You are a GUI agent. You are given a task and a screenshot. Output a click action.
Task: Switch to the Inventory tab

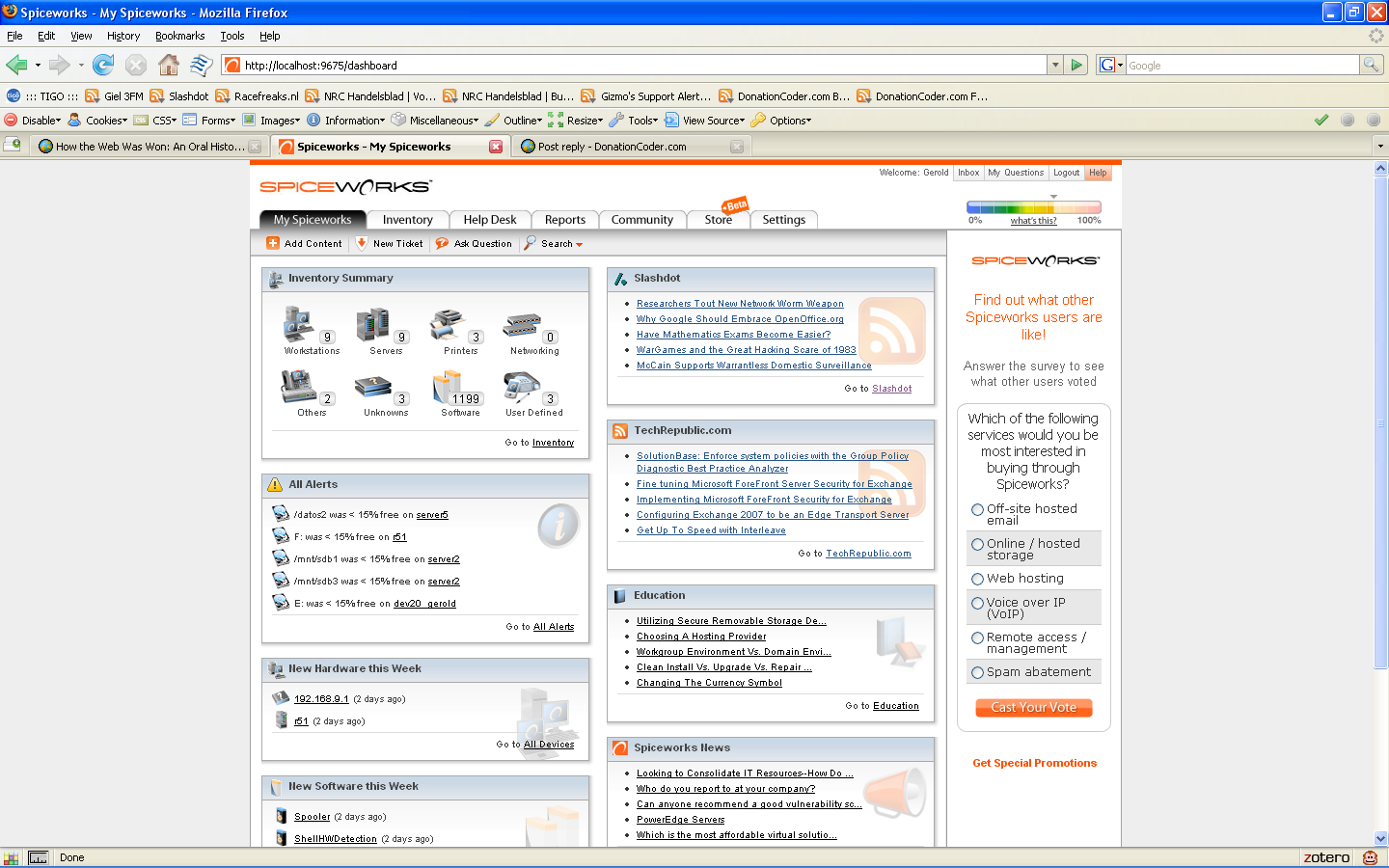pyautogui.click(x=407, y=220)
